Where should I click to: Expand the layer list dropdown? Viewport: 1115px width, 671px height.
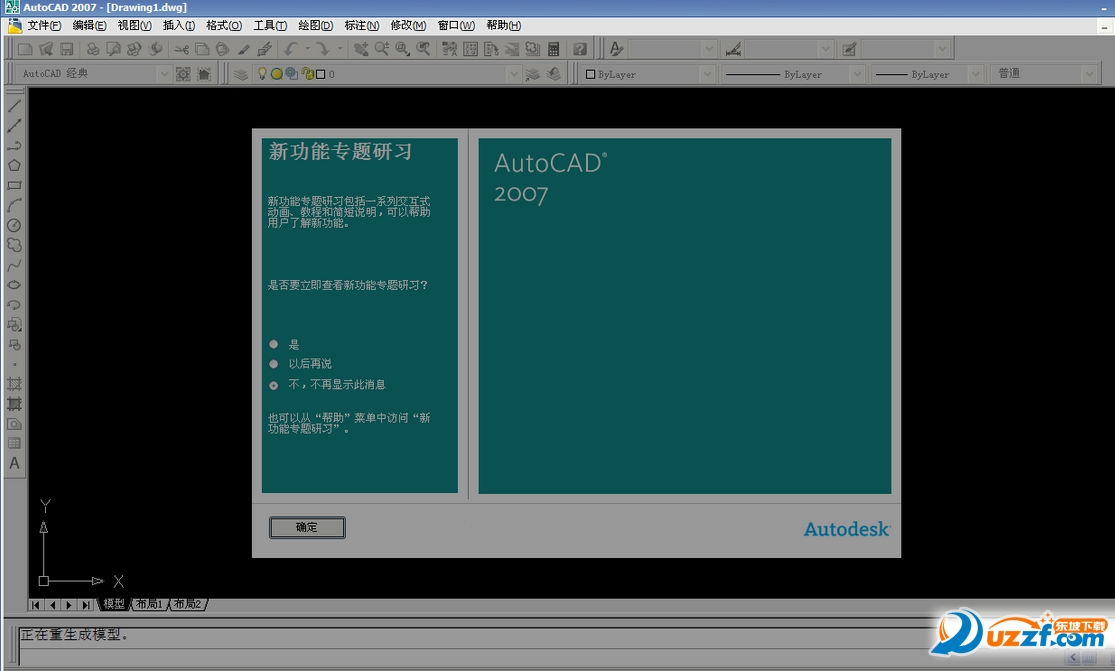pos(513,74)
